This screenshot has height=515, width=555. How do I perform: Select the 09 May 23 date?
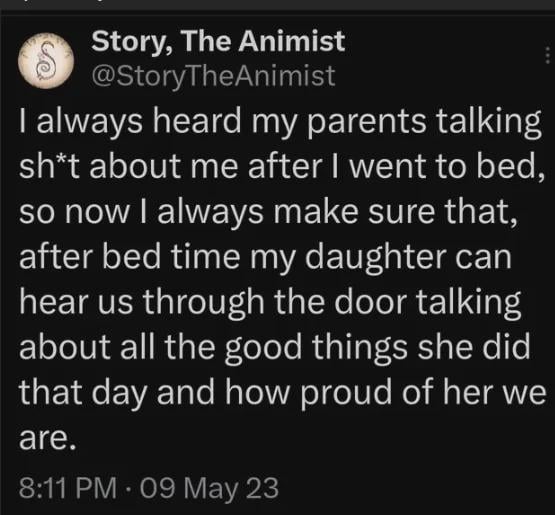click(209, 488)
